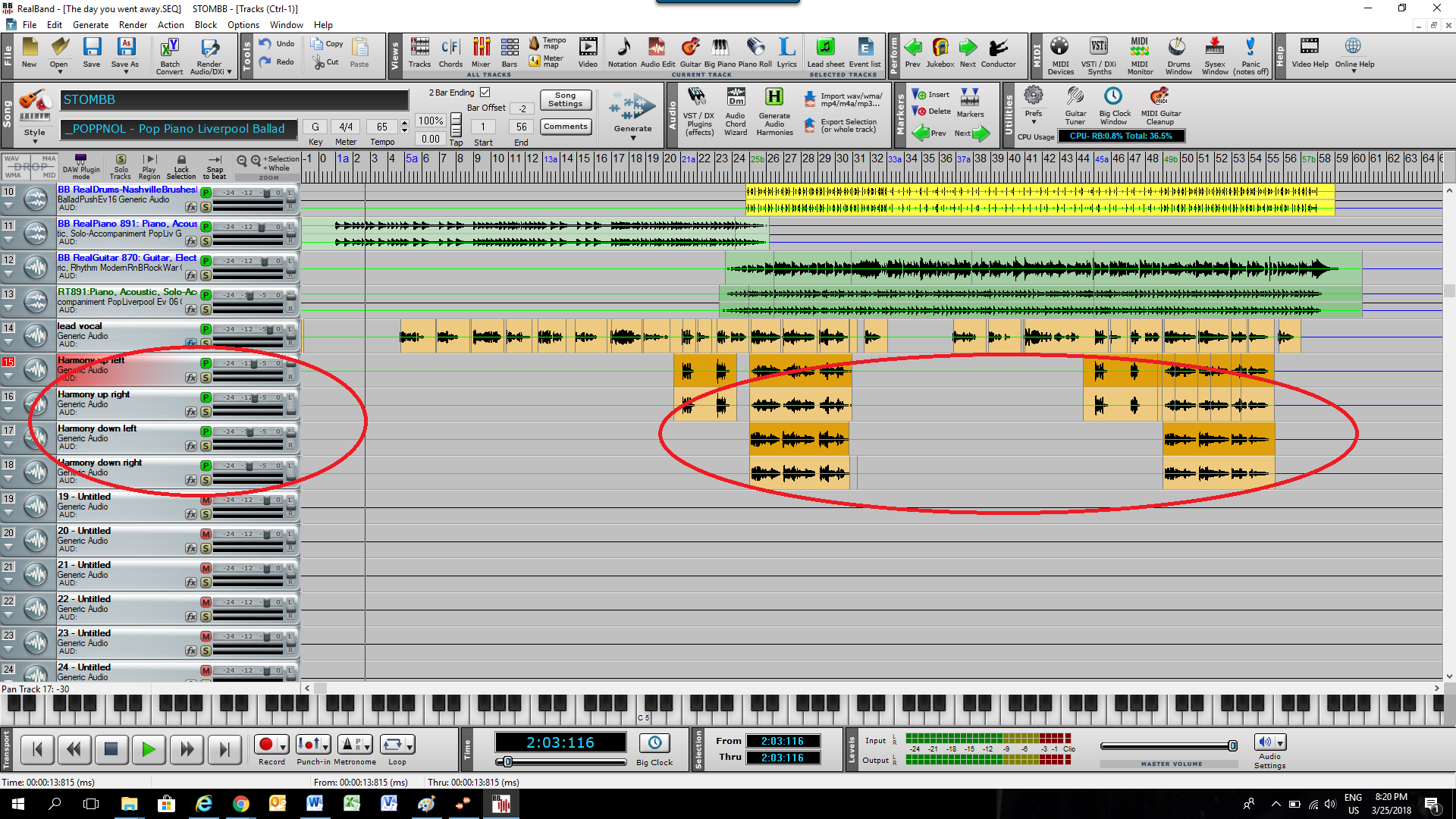Toggle Lock Selection
1456x819 pixels.
click(x=181, y=167)
